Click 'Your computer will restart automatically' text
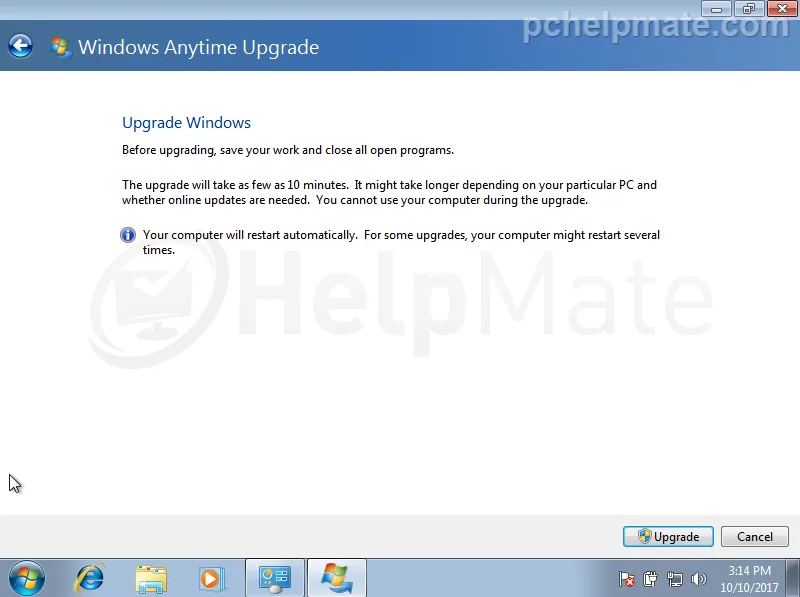This screenshot has height=597, width=800. pyautogui.click(x=401, y=242)
